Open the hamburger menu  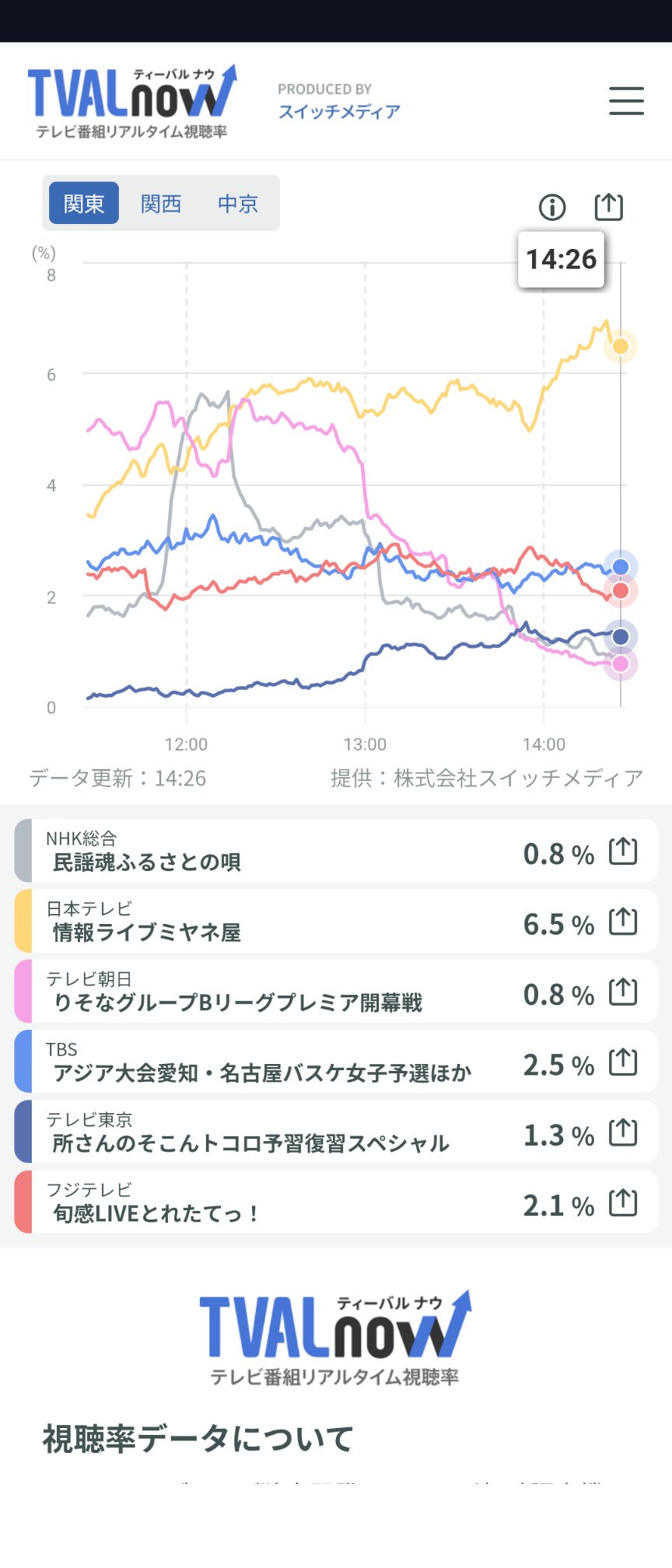(x=626, y=101)
